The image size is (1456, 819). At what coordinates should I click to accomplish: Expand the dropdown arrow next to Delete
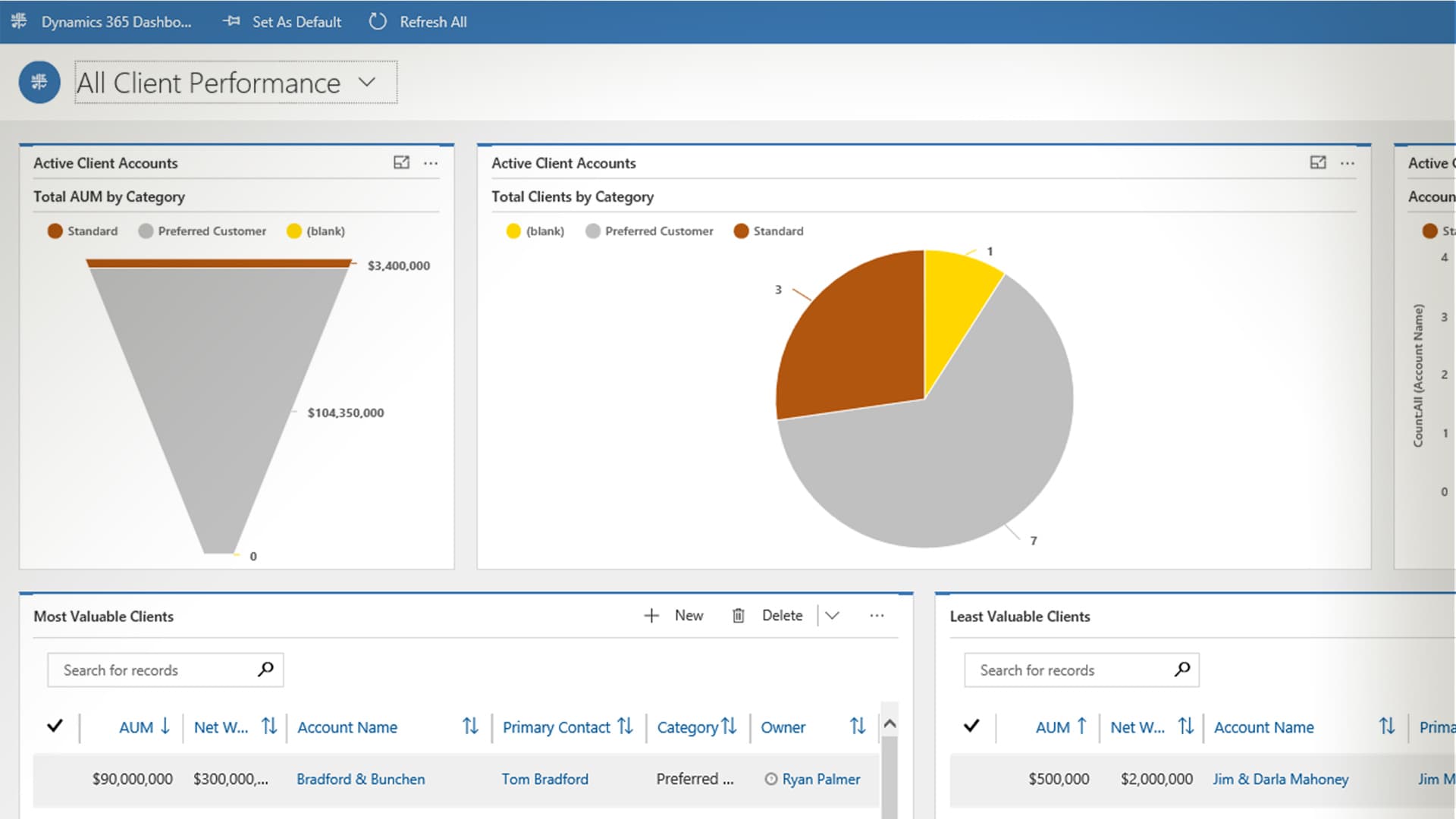point(832,616)
